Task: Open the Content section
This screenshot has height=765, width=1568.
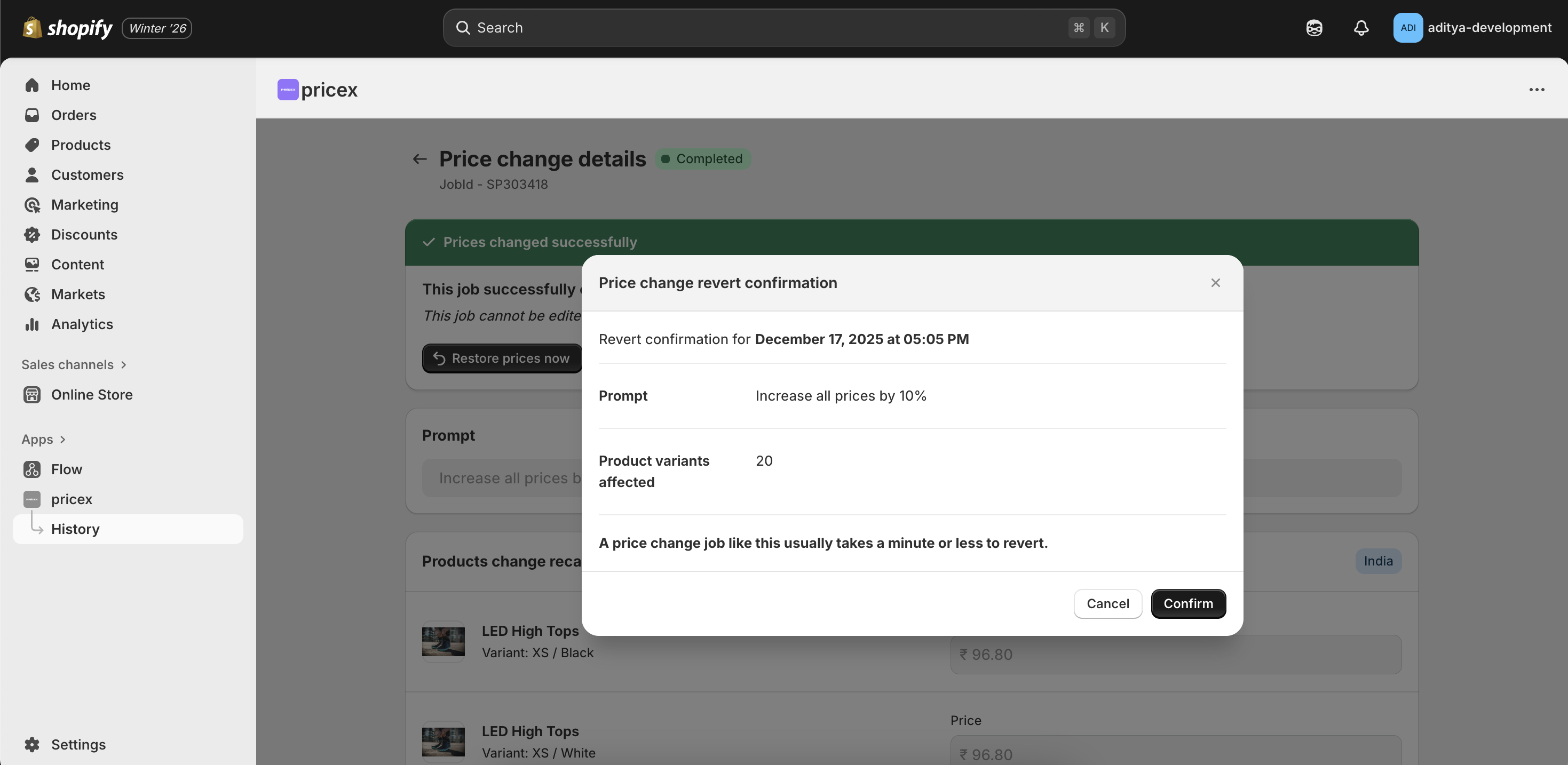Action: click(x=78, y=264)
